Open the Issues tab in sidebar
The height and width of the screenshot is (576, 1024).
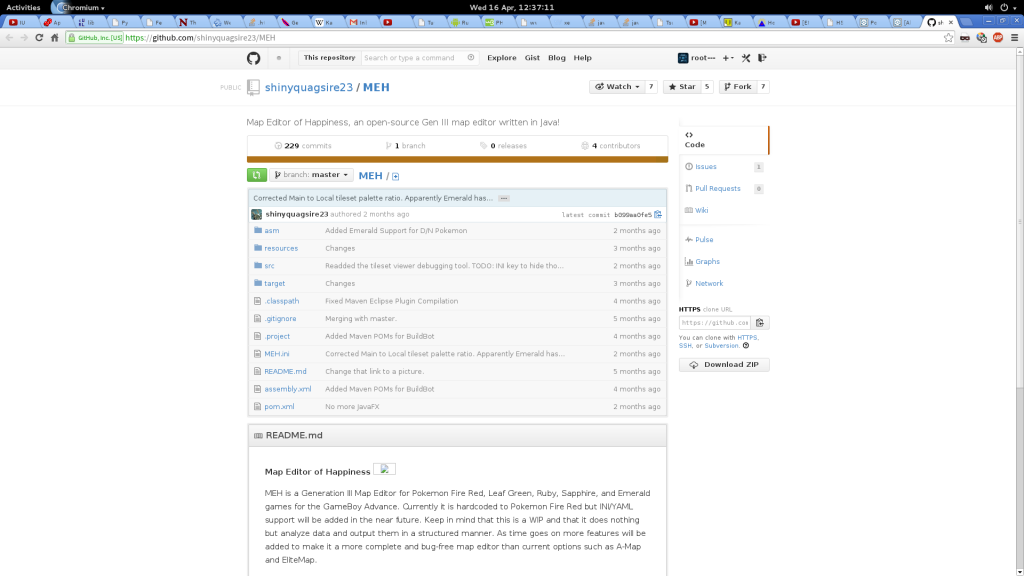point(706,167)
